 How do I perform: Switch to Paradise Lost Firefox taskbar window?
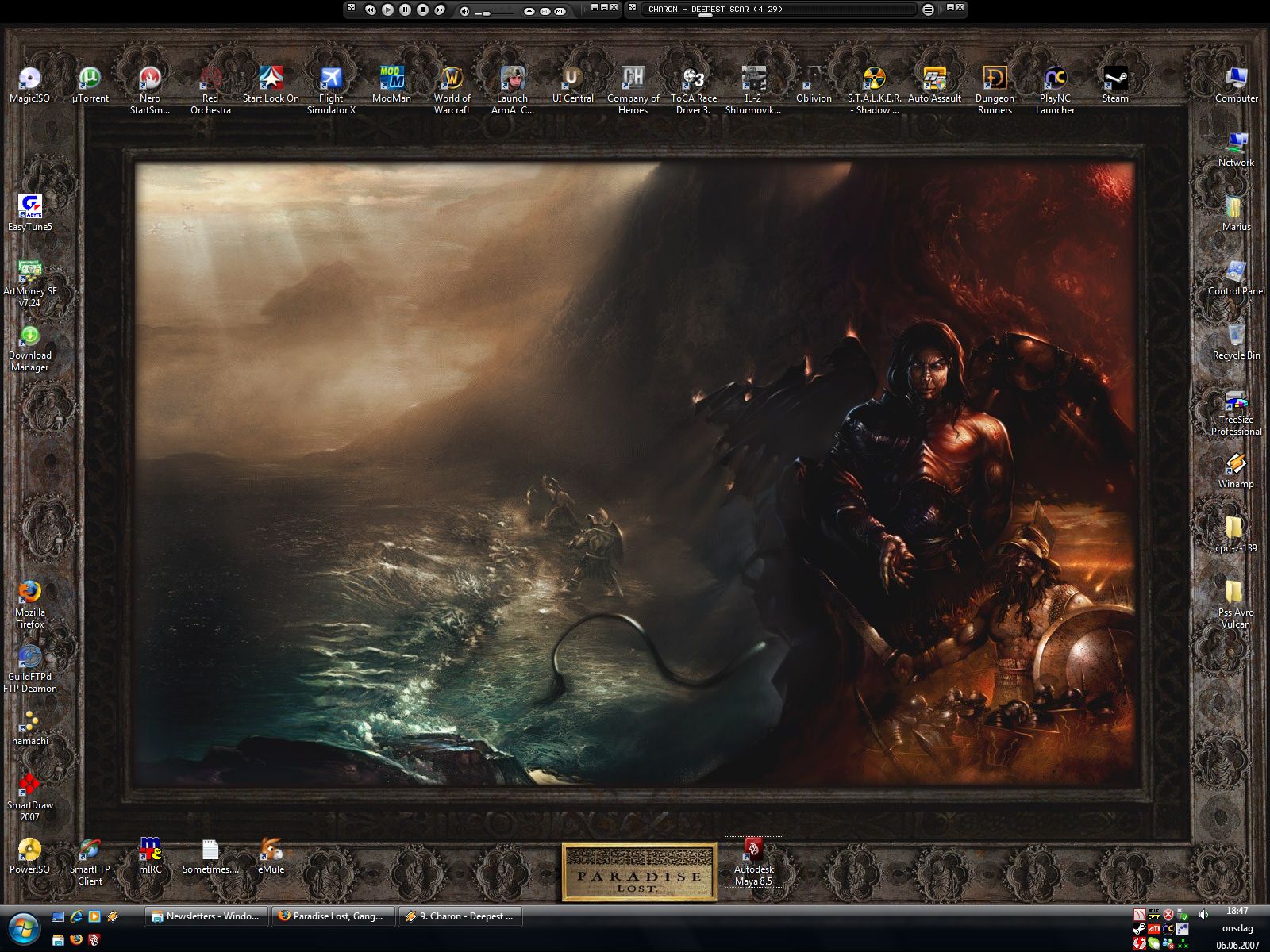[332, 916]
